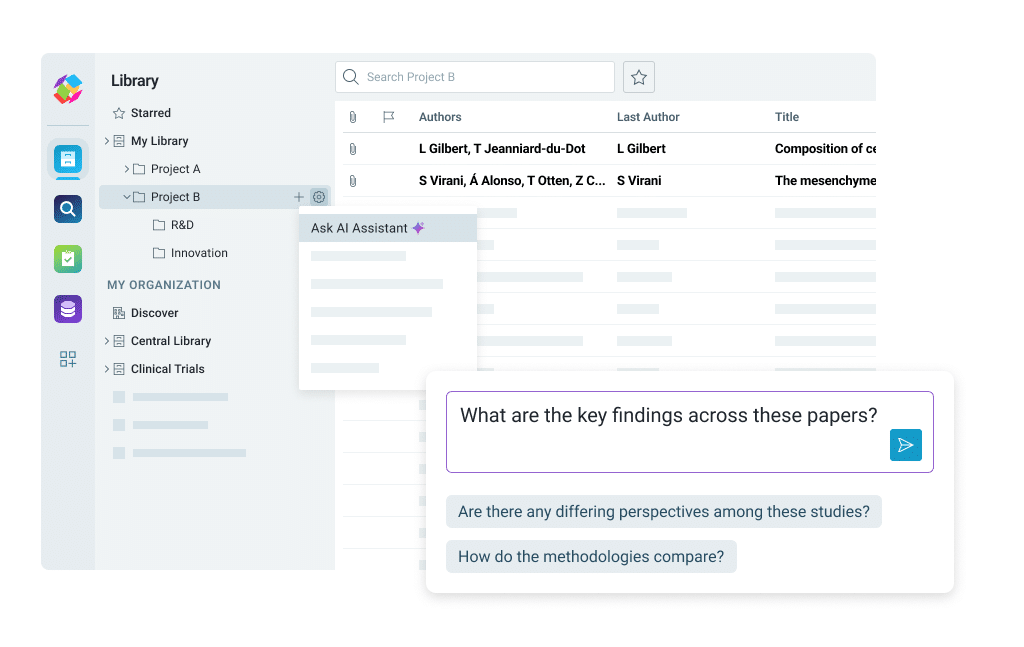Open the search icon in the sidebar

tap(68, 209)
